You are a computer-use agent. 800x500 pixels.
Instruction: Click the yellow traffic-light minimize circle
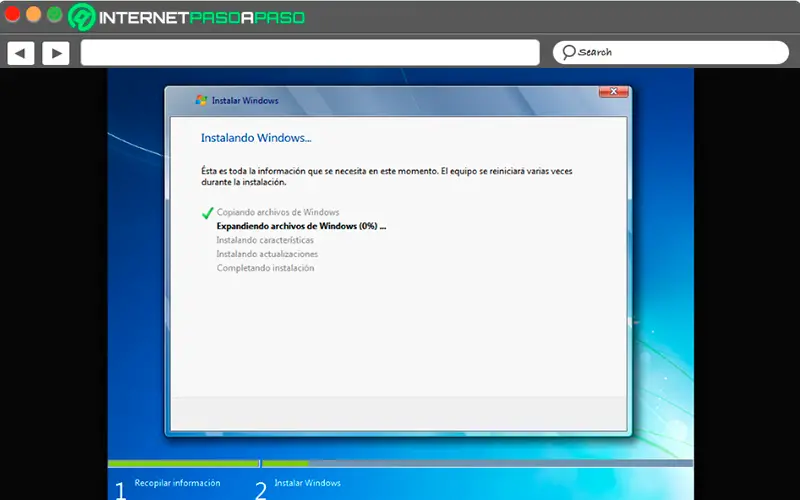tap(34, 14)
